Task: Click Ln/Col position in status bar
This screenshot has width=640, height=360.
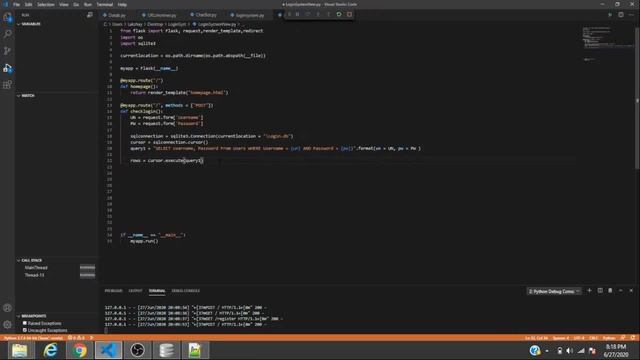Action: pos(536,338)
